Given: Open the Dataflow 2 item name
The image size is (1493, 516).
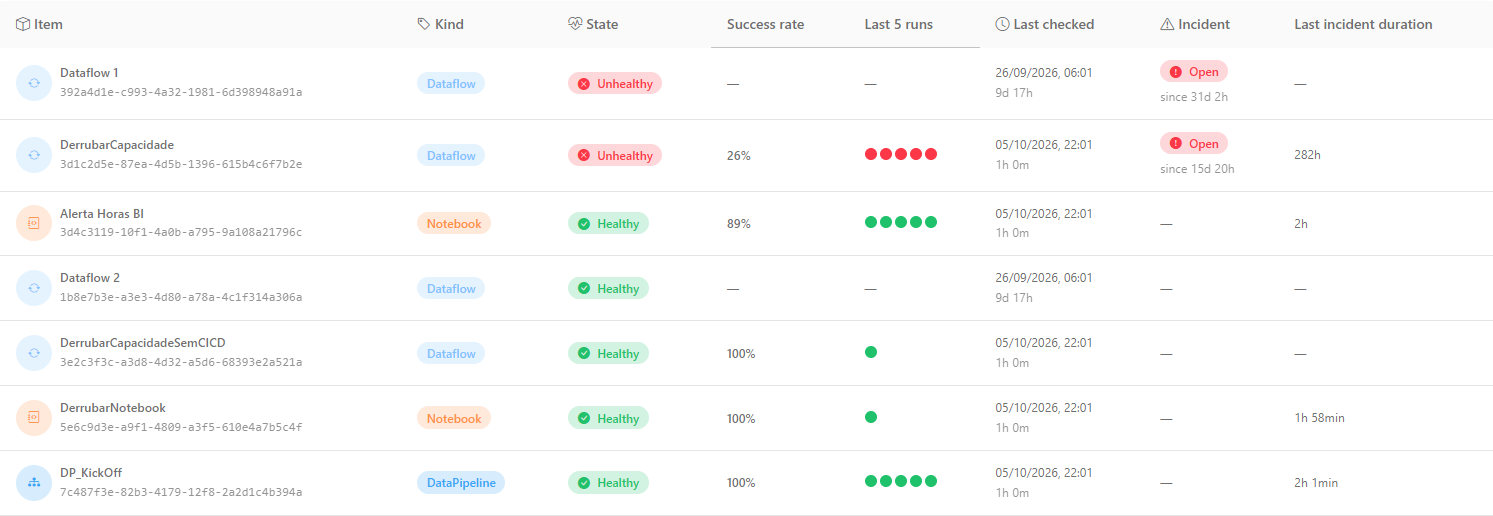Looking at the screenshot, I should click(90, 278).
